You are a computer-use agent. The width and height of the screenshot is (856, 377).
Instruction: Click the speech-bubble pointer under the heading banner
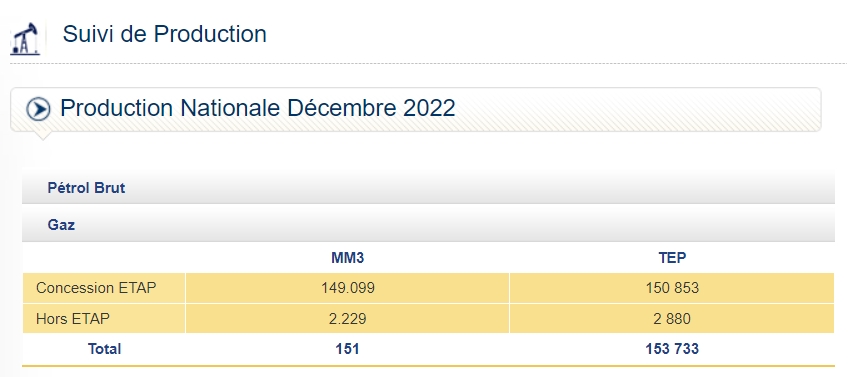click(42, 135)
